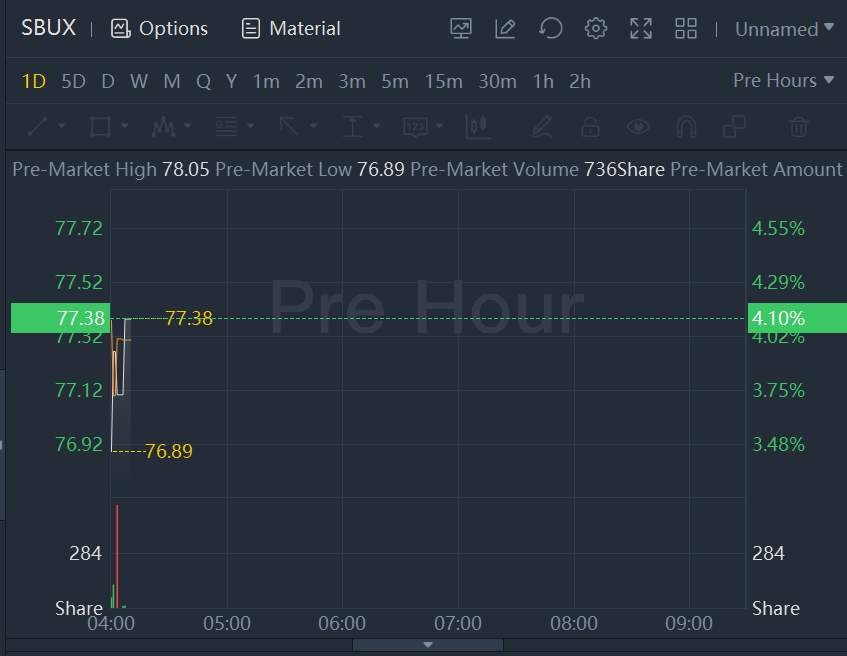
Task: Click the edit drawing pencil icon
Action: pos(506,29)
